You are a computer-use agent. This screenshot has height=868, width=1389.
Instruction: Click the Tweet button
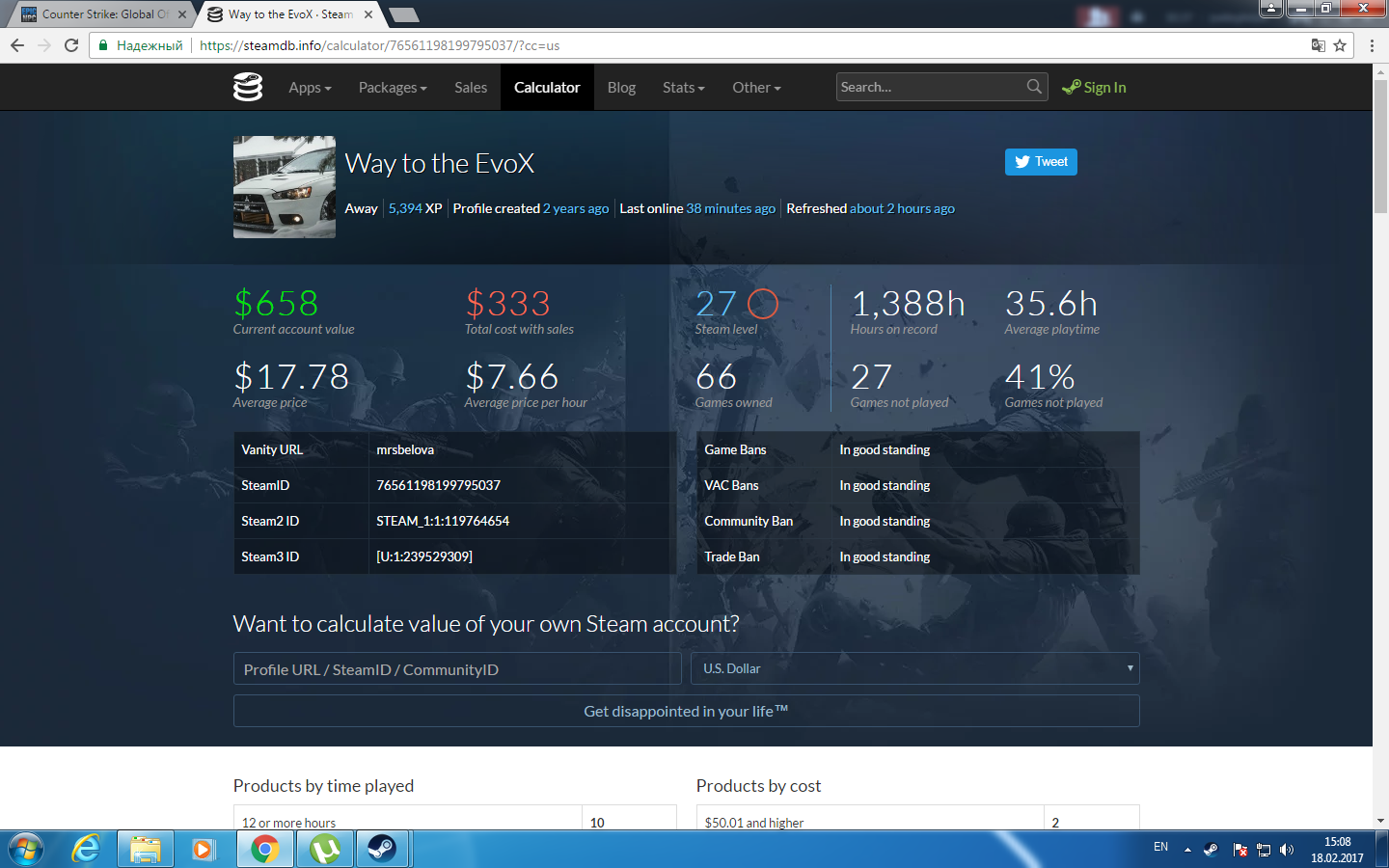click(1041, 162)
